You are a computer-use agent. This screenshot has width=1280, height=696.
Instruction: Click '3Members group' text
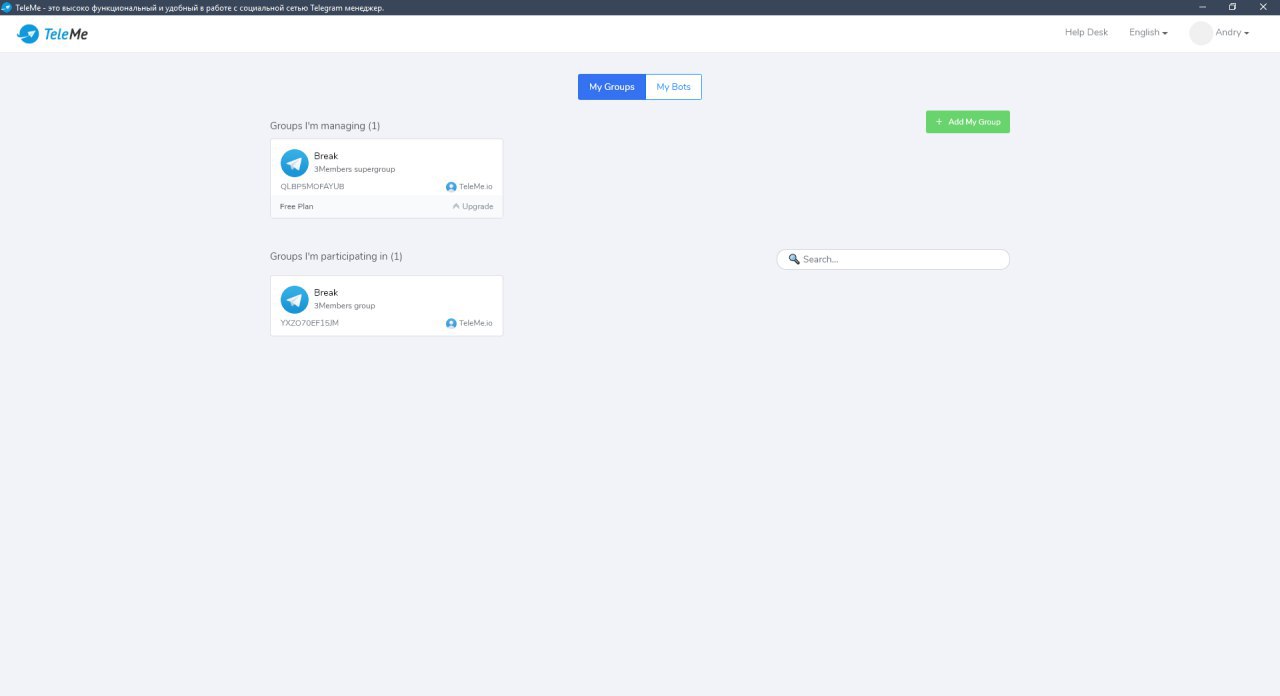(x=344, y=306)
